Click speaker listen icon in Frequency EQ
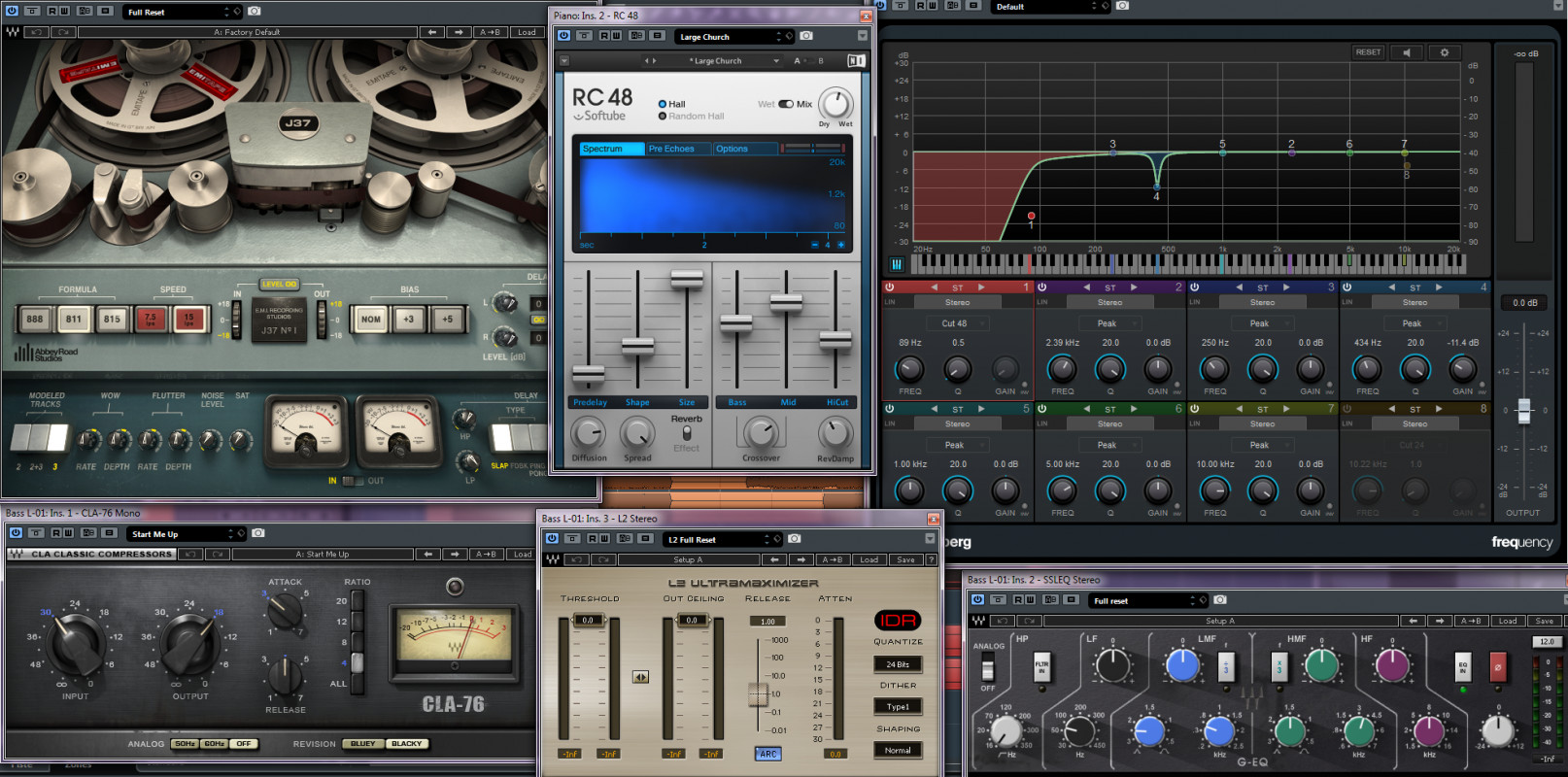The height and width of the screenshot is (777, 1568). click(1407, 52)
